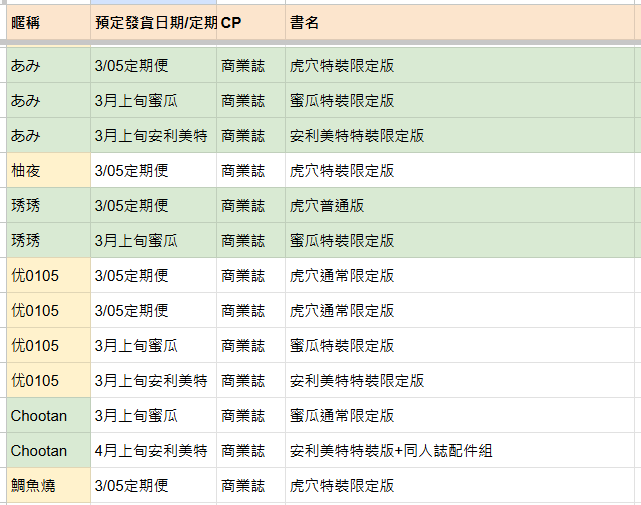Select 蜜瓜特裝限定版 in 优0105's row
The height and width of the screenshot is (505, 641).
(x=460, y=346)
